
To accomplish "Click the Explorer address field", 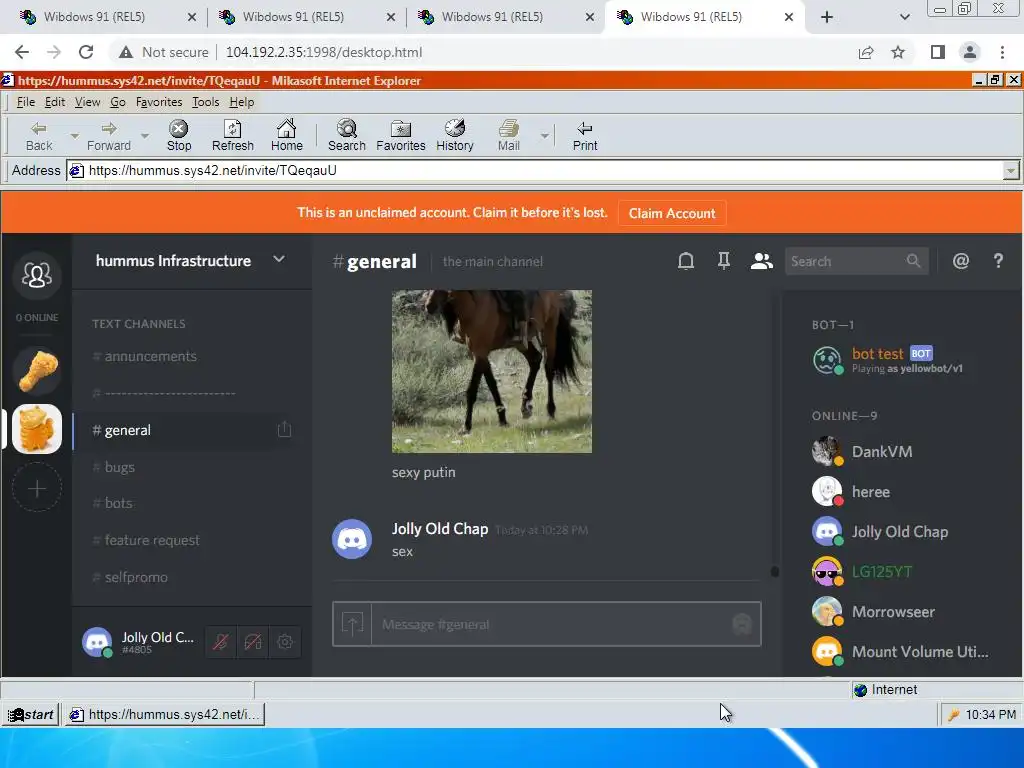I will point(536,170).
